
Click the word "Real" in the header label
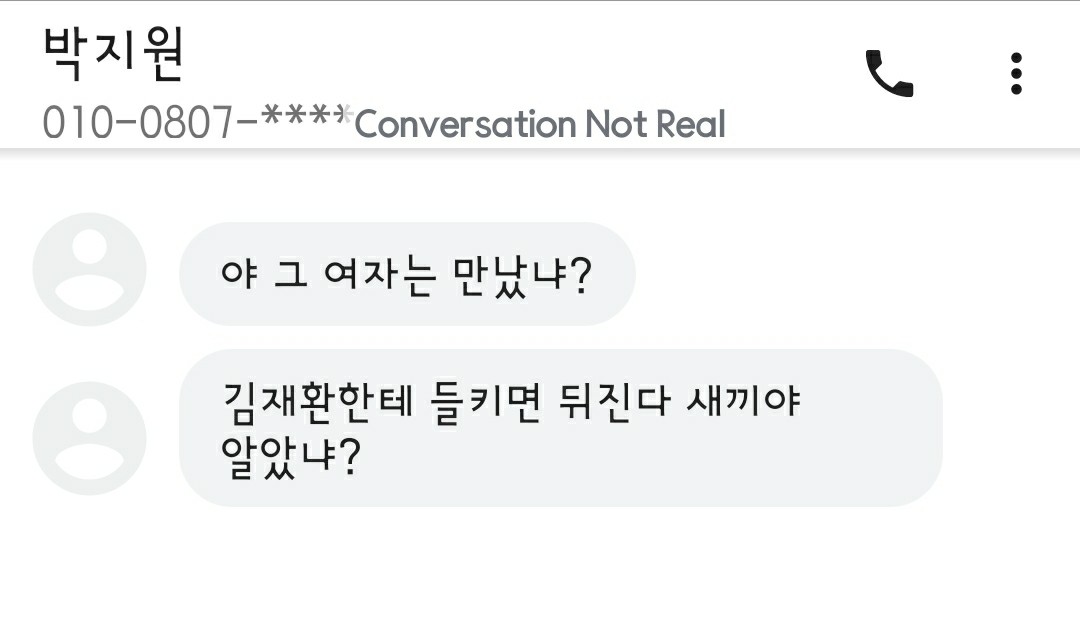690,125
